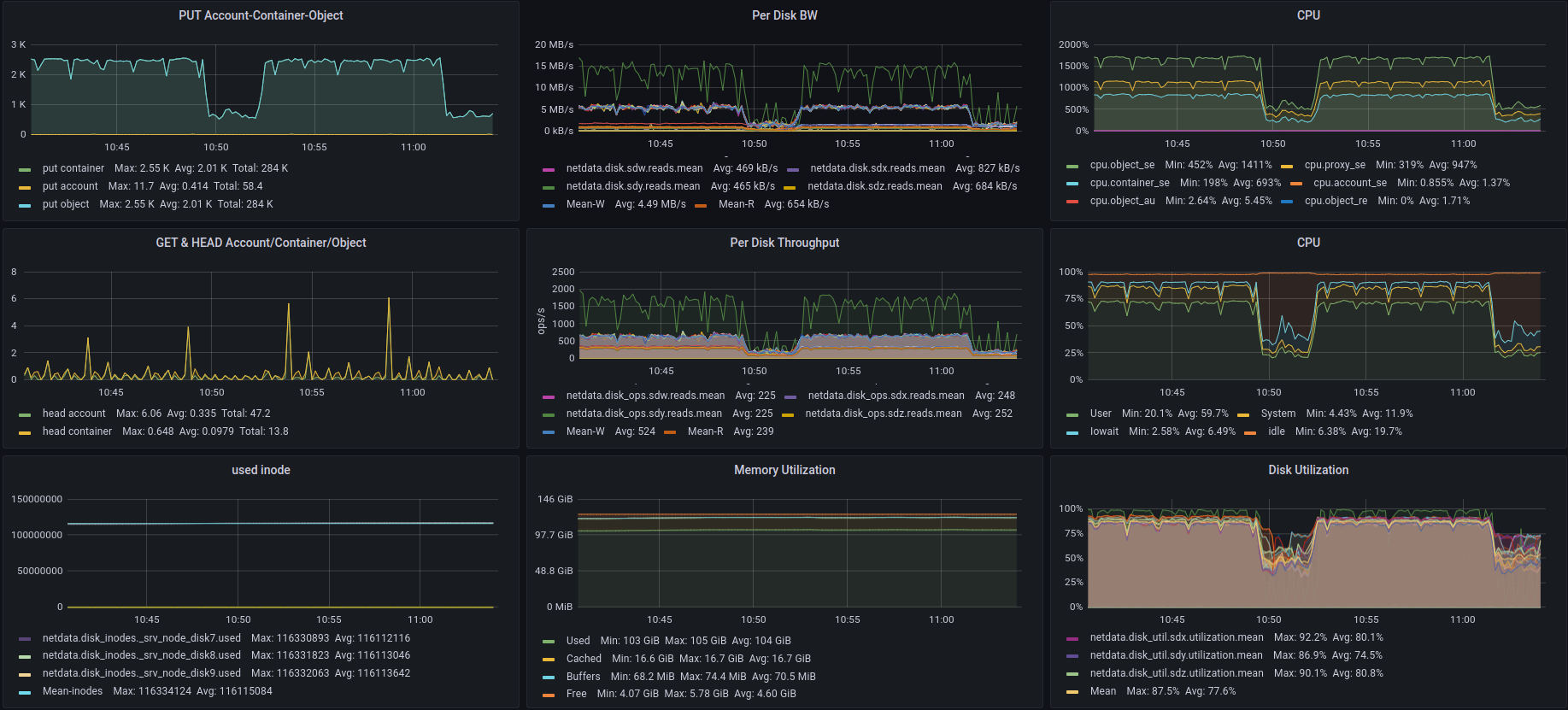This screenshot has width=1568, height=710.
Task: Expand the Memory Utilization panel title menu
Action: 784,470
